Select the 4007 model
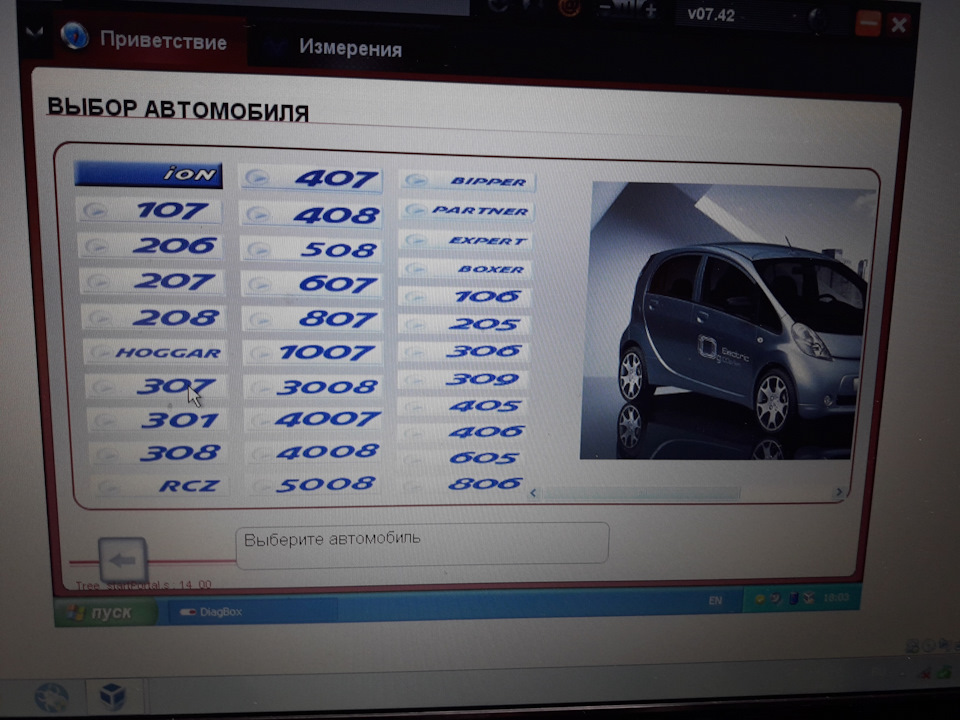 pyautogui.click(x=314, y=419)
